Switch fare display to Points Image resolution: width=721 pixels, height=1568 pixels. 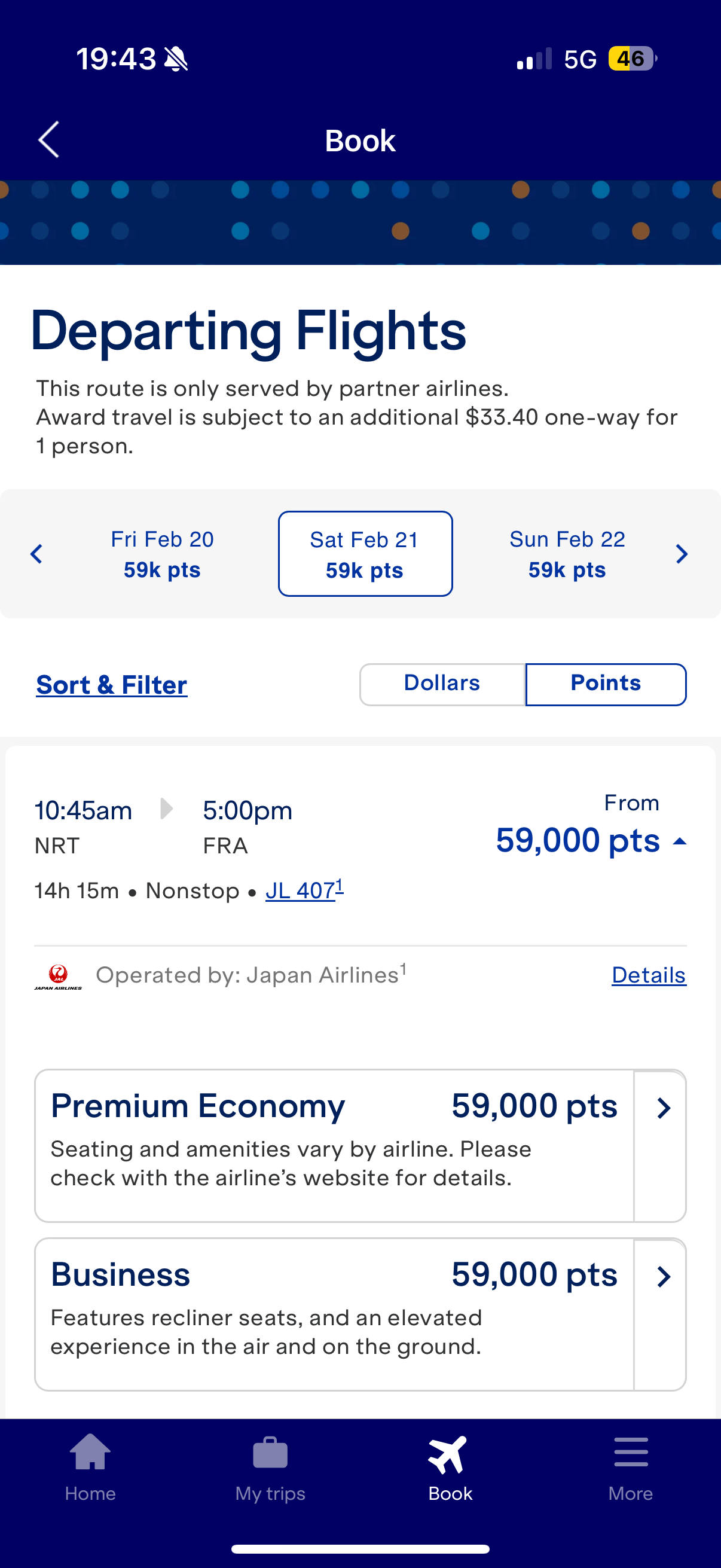click(x=606, y=684)
